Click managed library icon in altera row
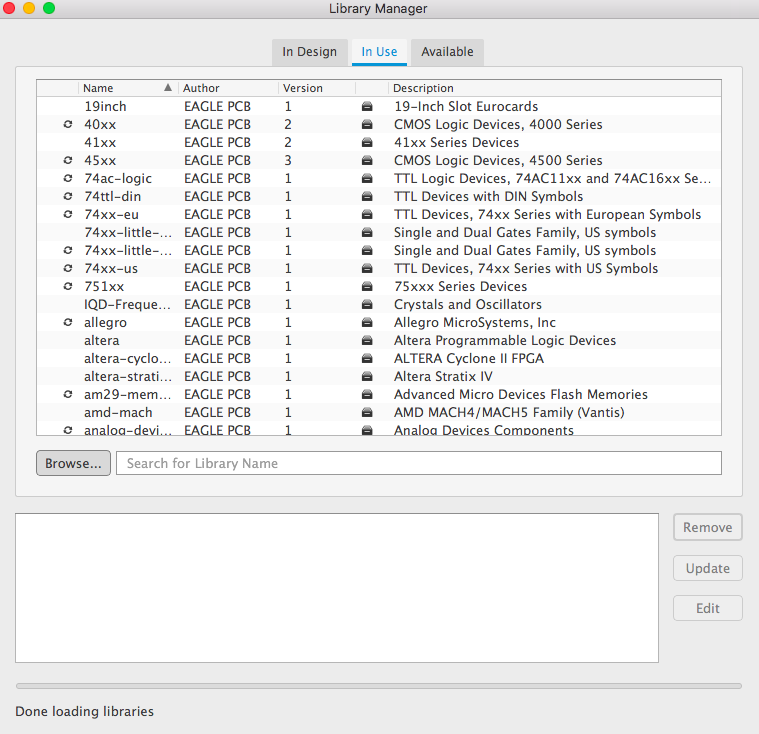This screenshot has width=759, height=734. point(367,340)
